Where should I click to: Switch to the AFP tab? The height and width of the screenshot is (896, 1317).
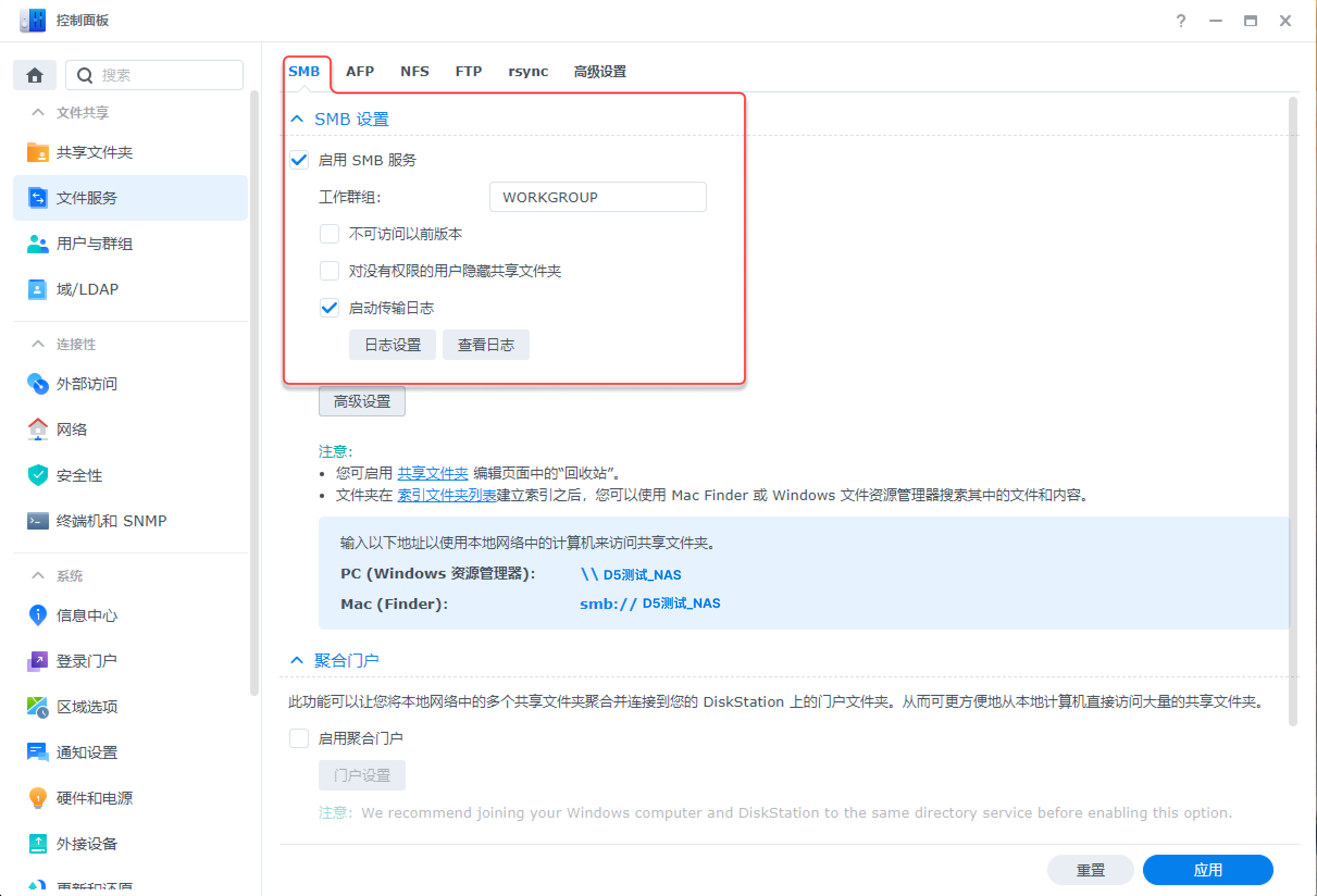(x=360, y=71)
